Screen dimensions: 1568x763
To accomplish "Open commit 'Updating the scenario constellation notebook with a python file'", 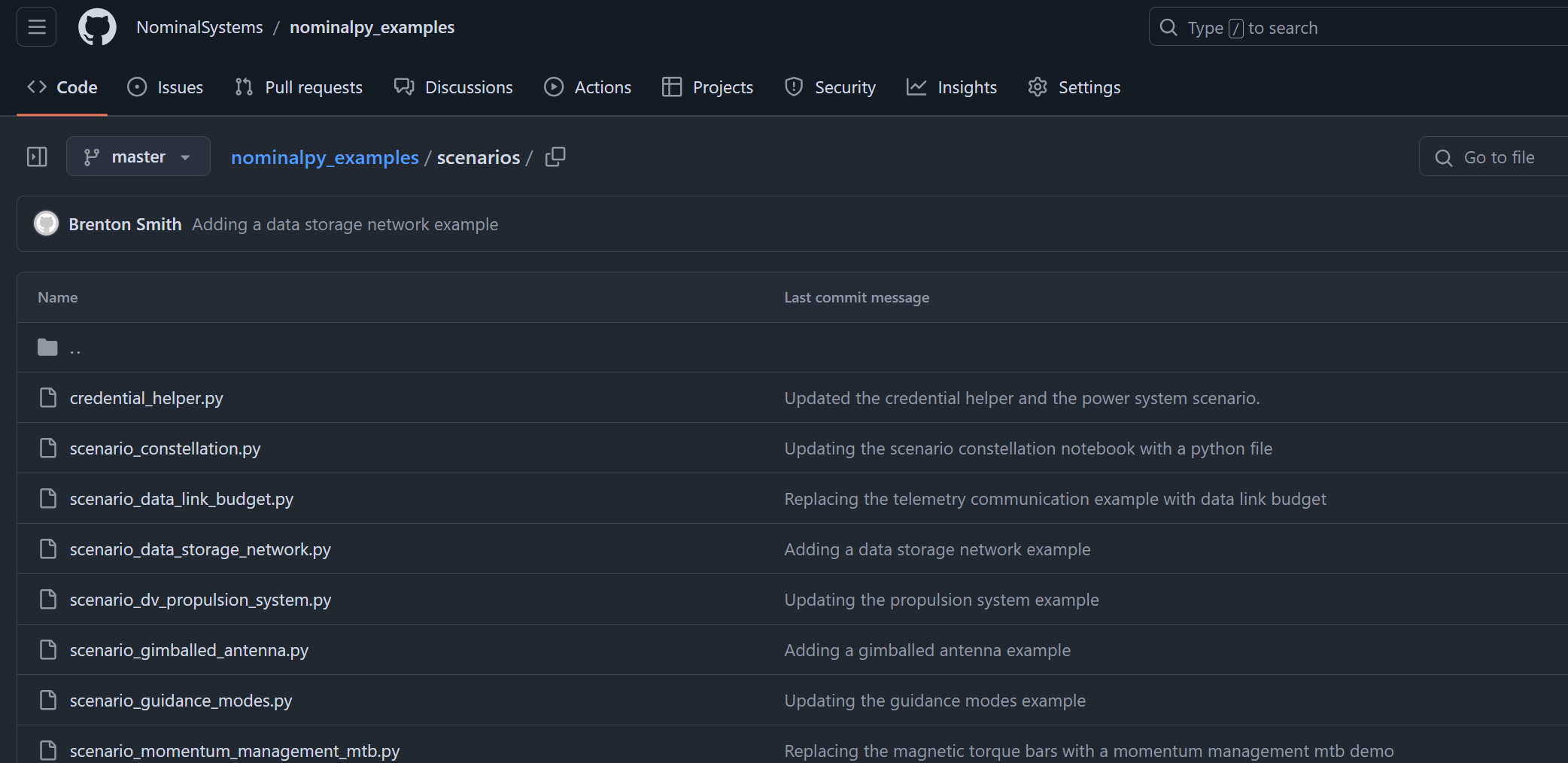I will (1029, 448).
